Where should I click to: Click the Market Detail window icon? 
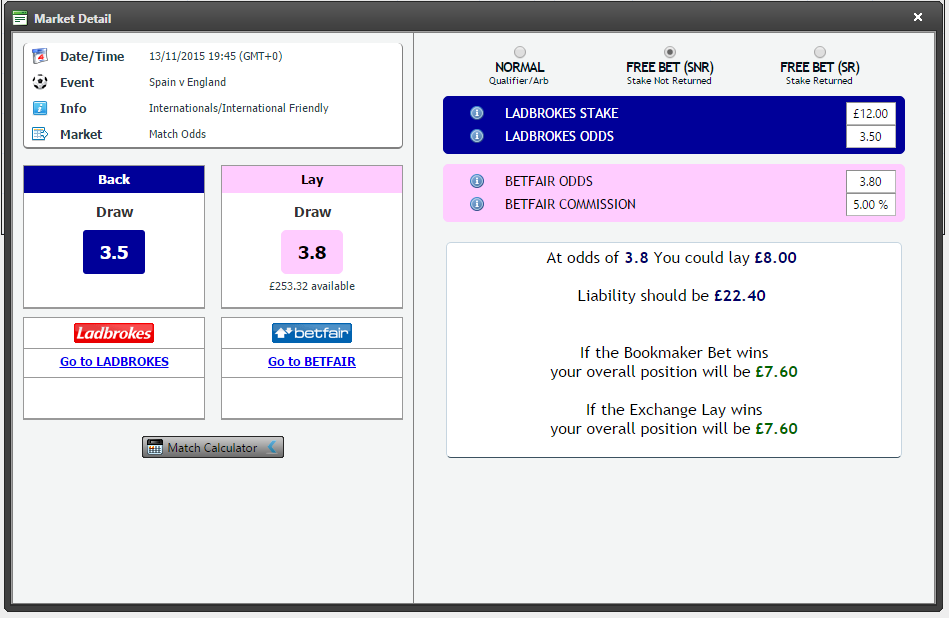click(20, 18)
